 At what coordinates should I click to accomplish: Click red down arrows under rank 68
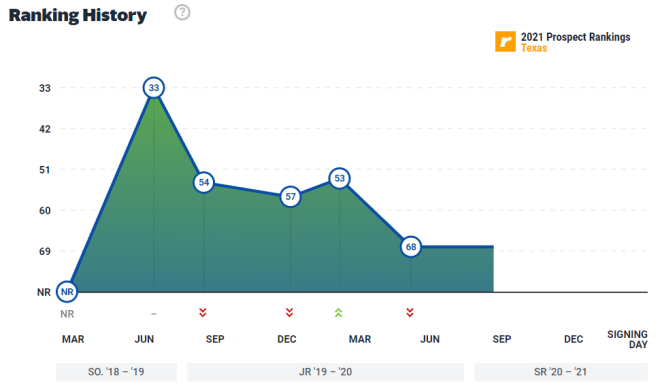[410, 312]
